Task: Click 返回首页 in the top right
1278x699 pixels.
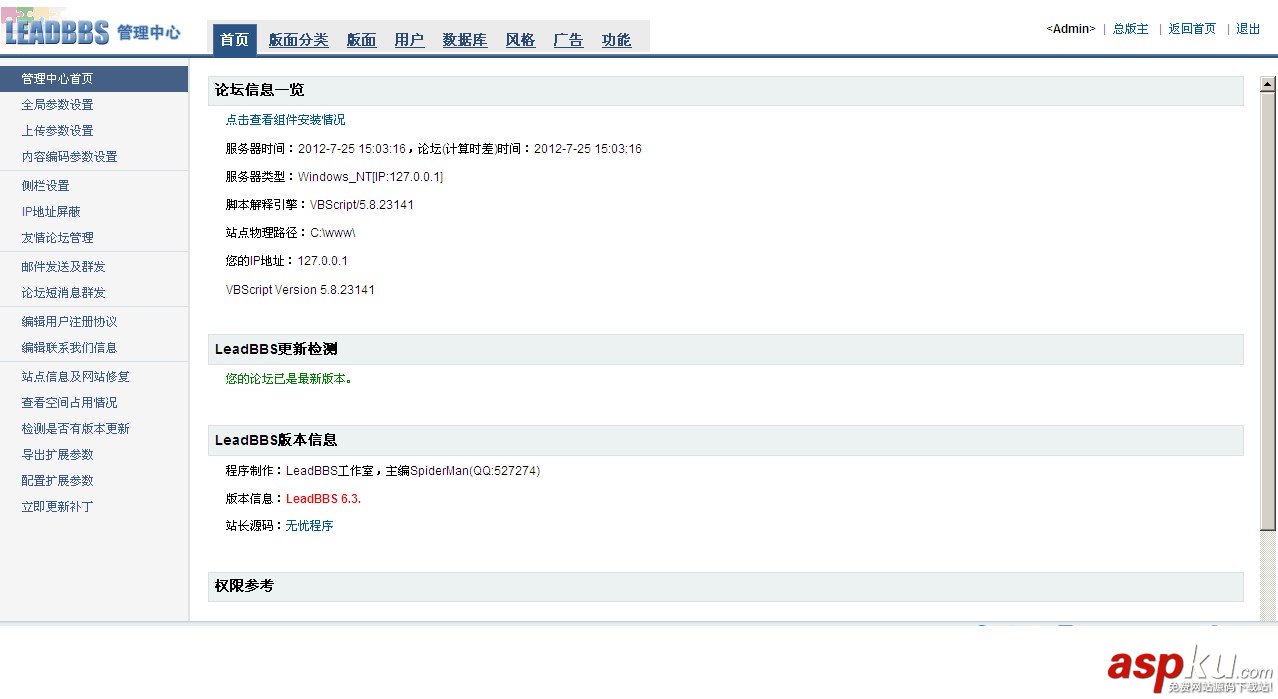Action: coord(1192,29)
